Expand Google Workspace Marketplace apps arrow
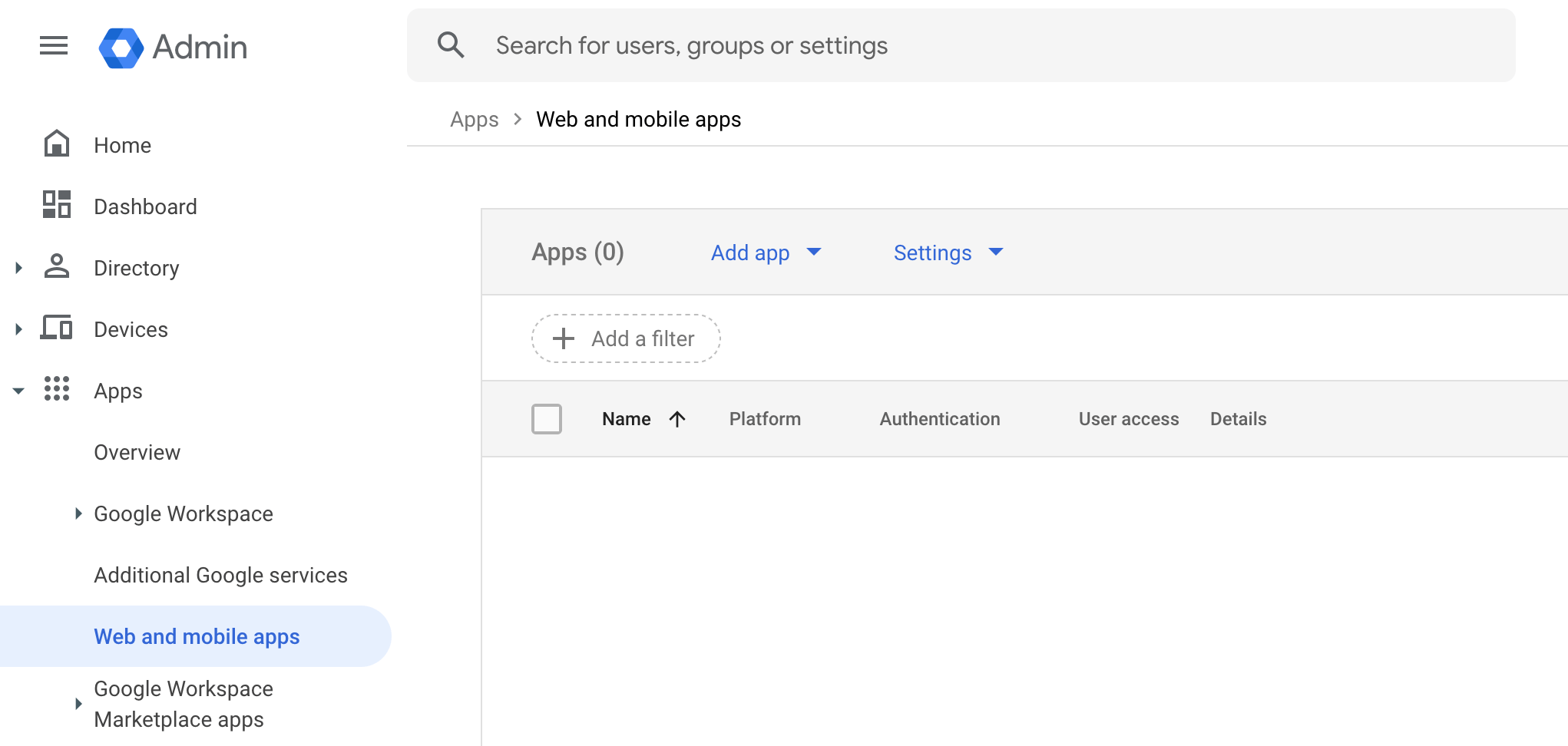Screen dimensions: 1568x746 tap(78, 704)
